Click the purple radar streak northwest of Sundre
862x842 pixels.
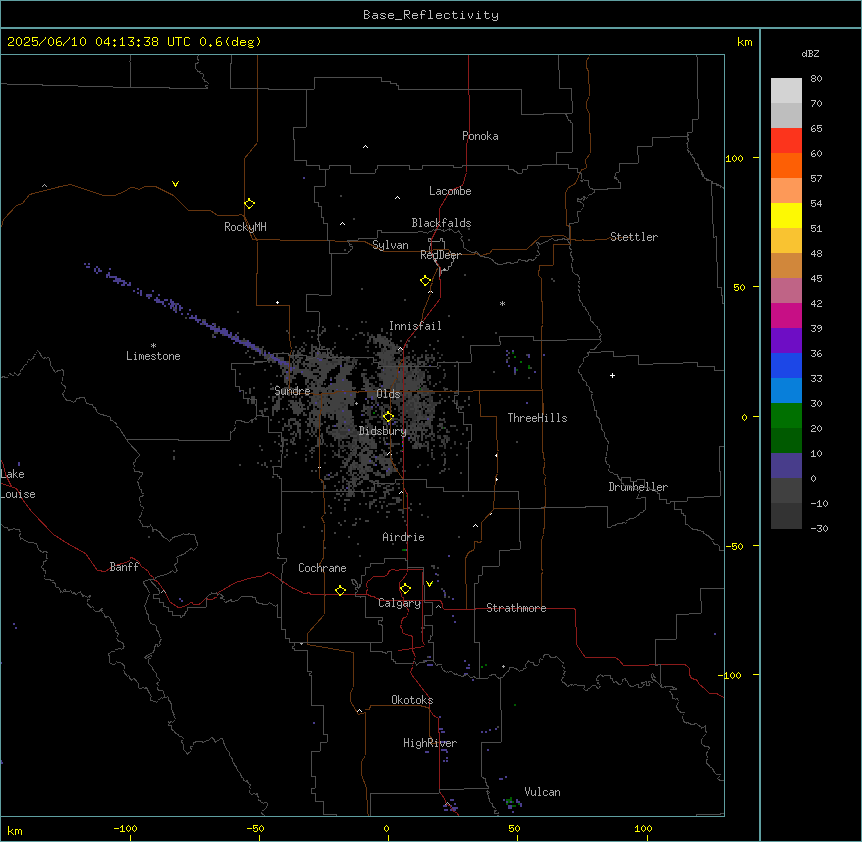pyautogui.click(x=187, y=314)
